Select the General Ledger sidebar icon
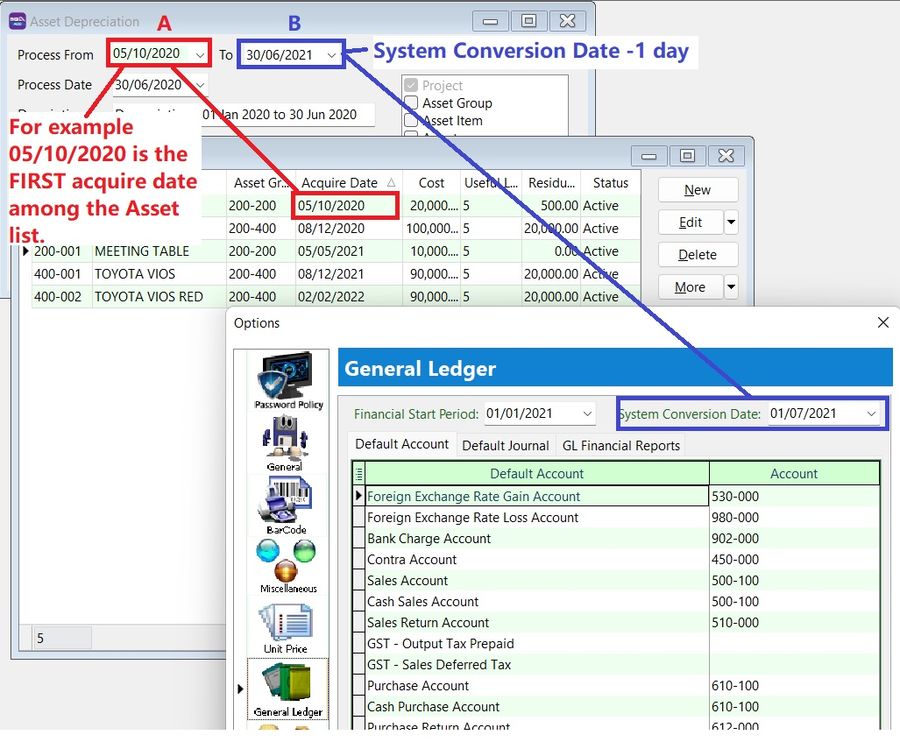Screen dimensions: 900x749 287,688
